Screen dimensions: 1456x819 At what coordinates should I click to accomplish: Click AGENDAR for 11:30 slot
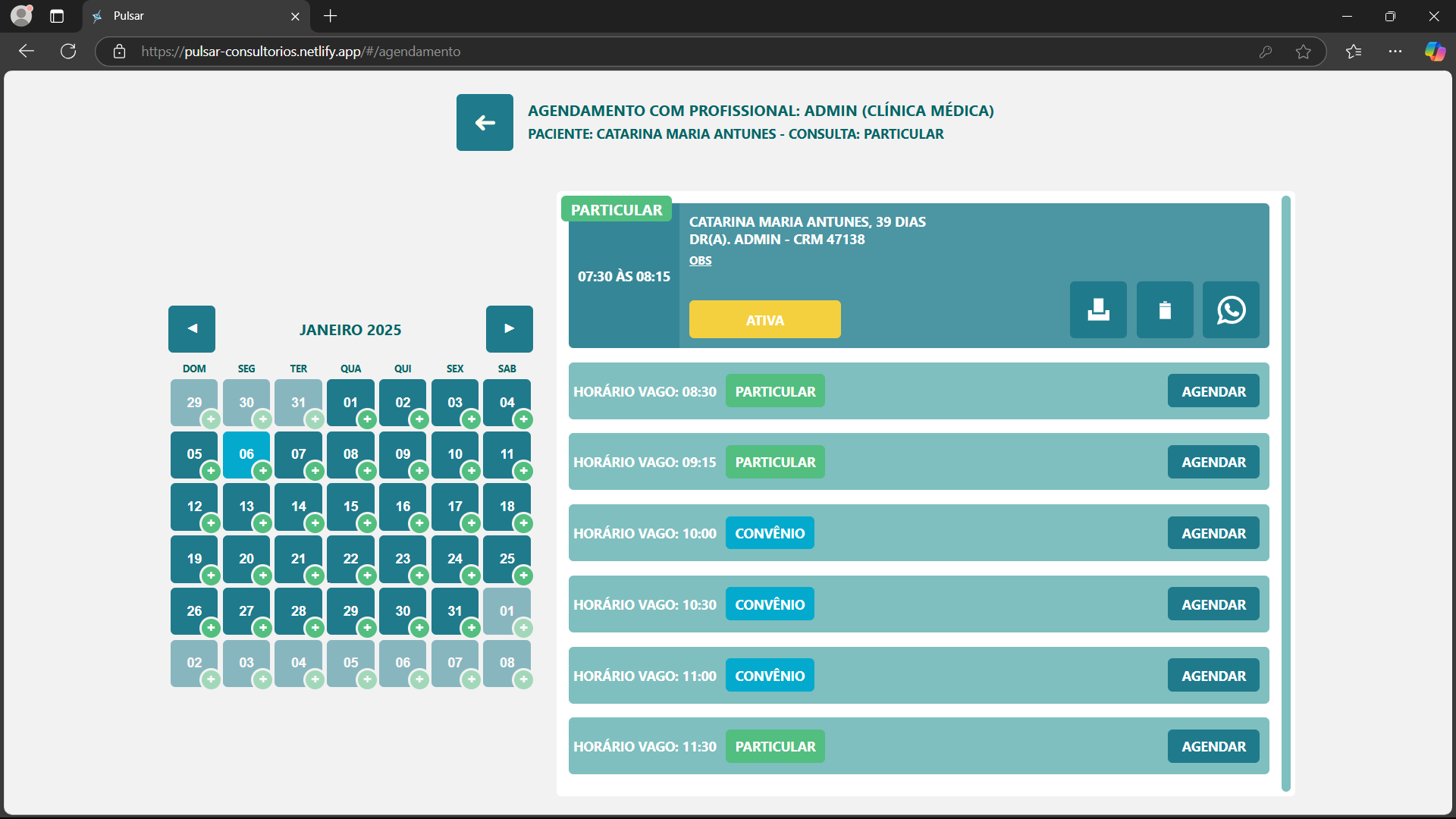click(1213, 746)
